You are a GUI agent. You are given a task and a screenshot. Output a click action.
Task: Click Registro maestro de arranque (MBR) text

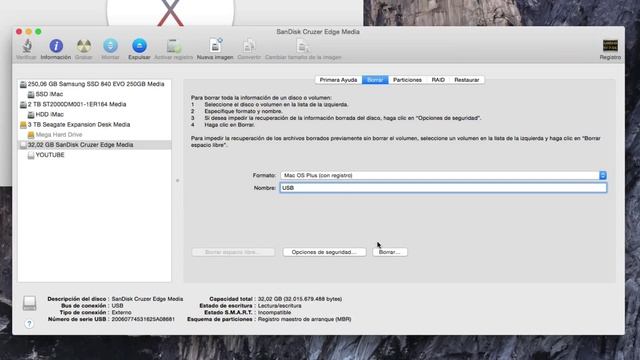[304, 319]
